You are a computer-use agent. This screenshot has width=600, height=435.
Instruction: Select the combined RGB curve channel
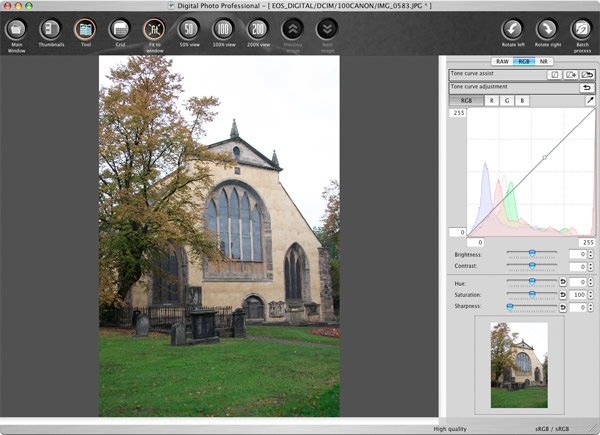[x=466, y=101]
